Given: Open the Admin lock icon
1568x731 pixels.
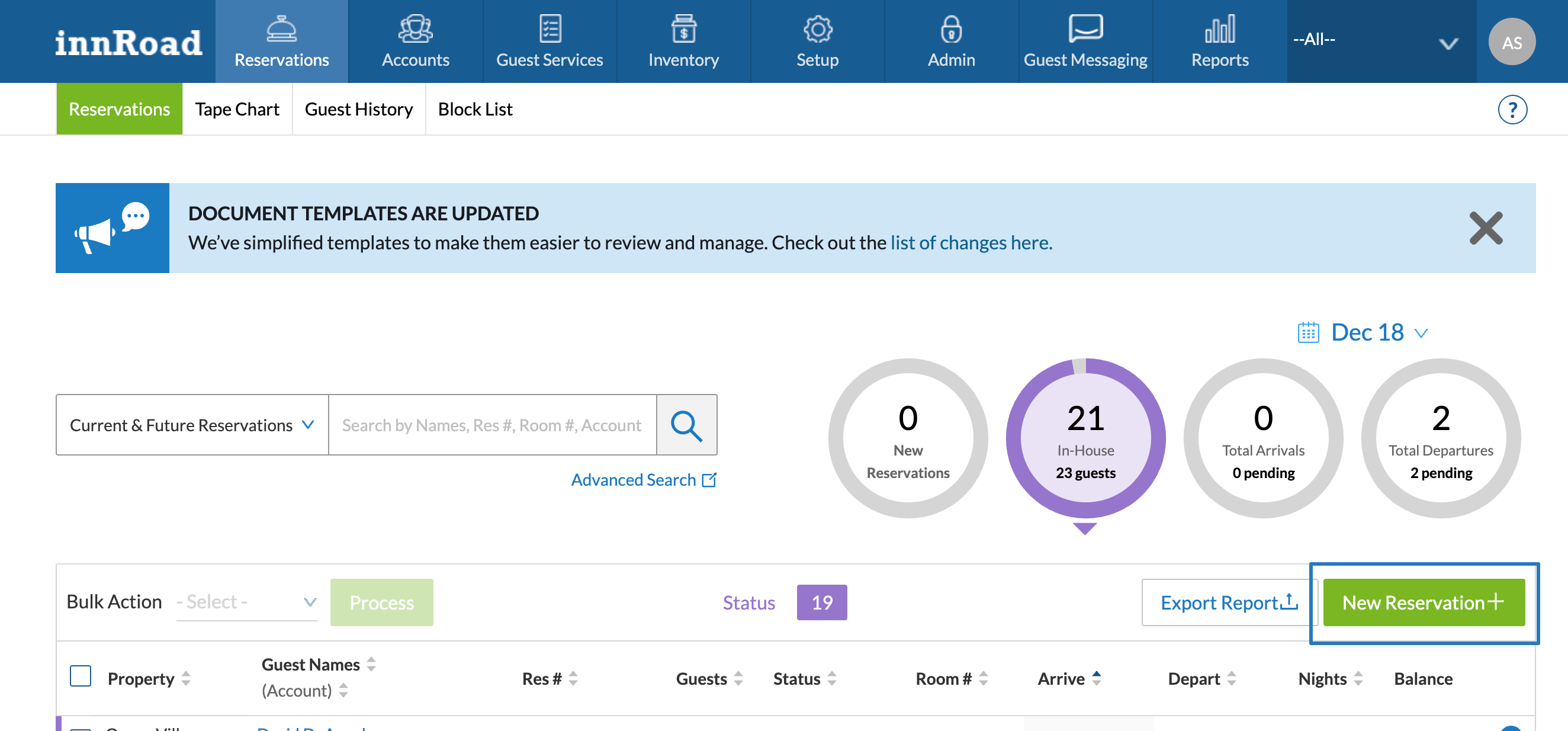Looking at the screenshot, I should click(951, 29).
